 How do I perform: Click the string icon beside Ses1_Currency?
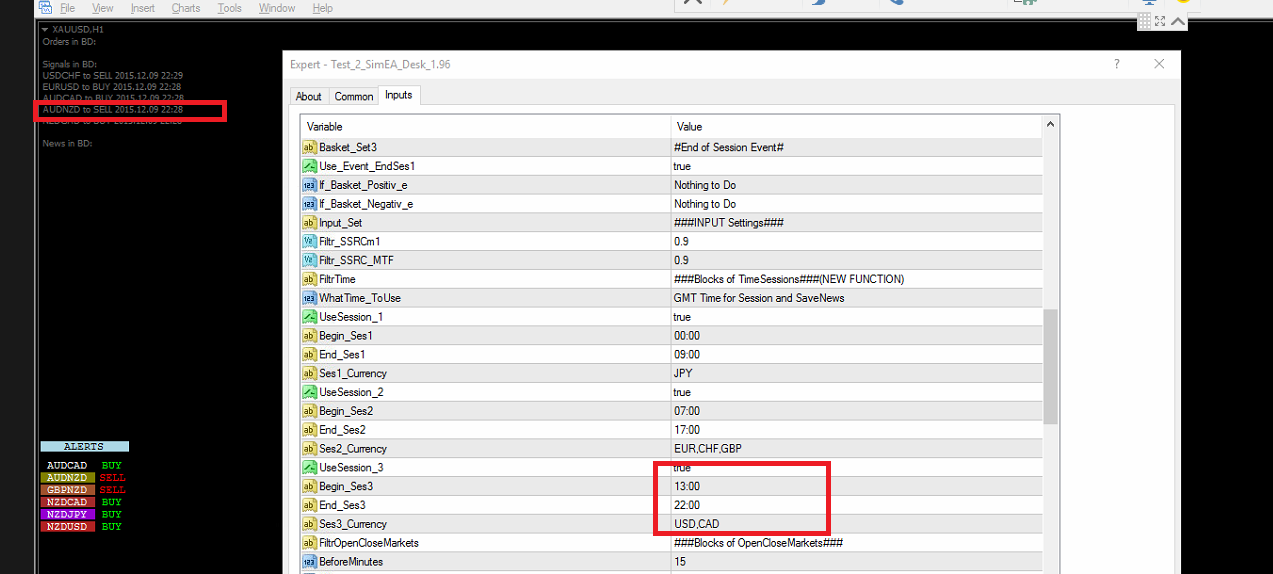(309, 373)
